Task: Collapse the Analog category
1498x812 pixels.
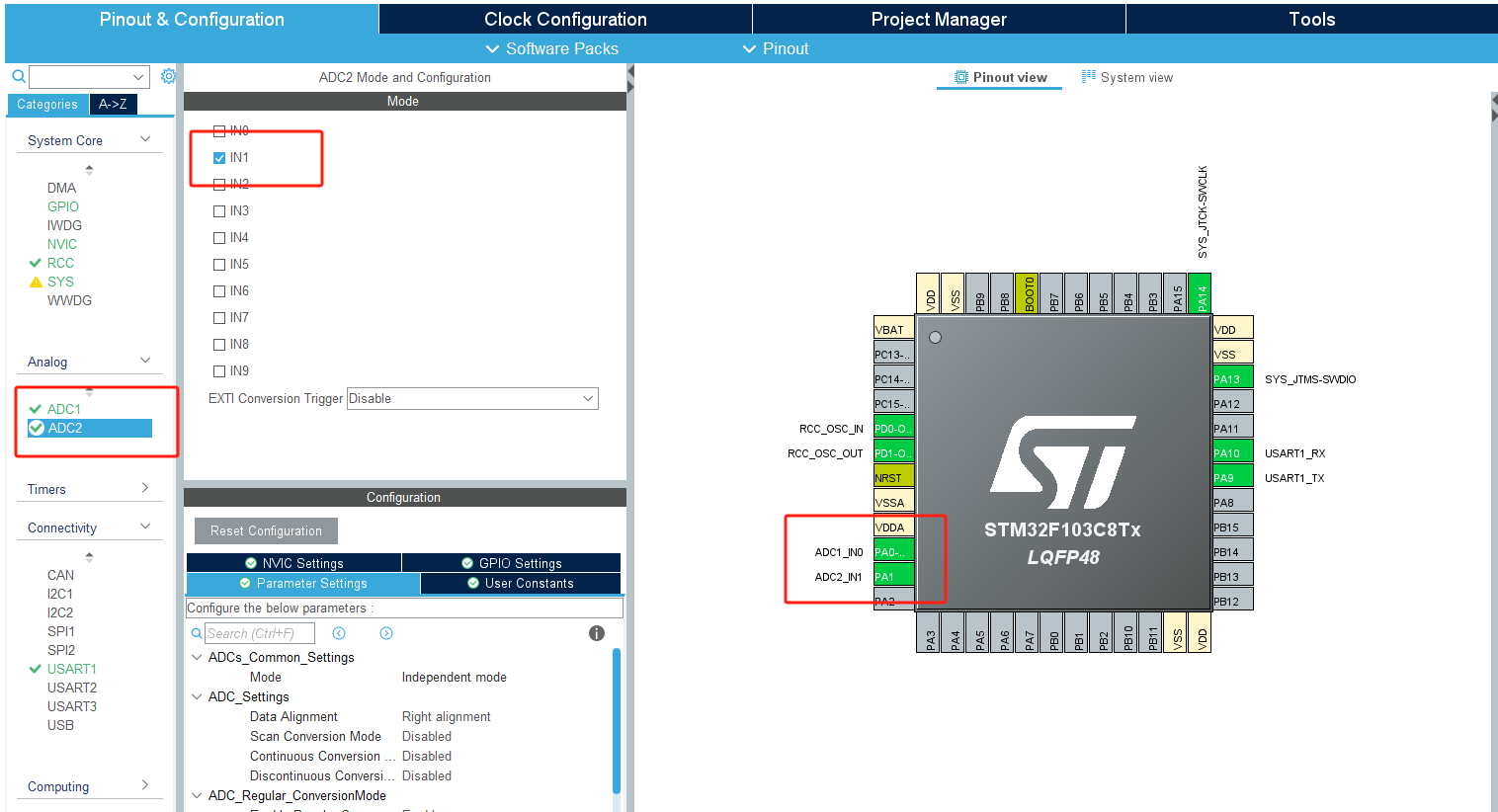Action: pyautogui.click(x=145, y=361)
